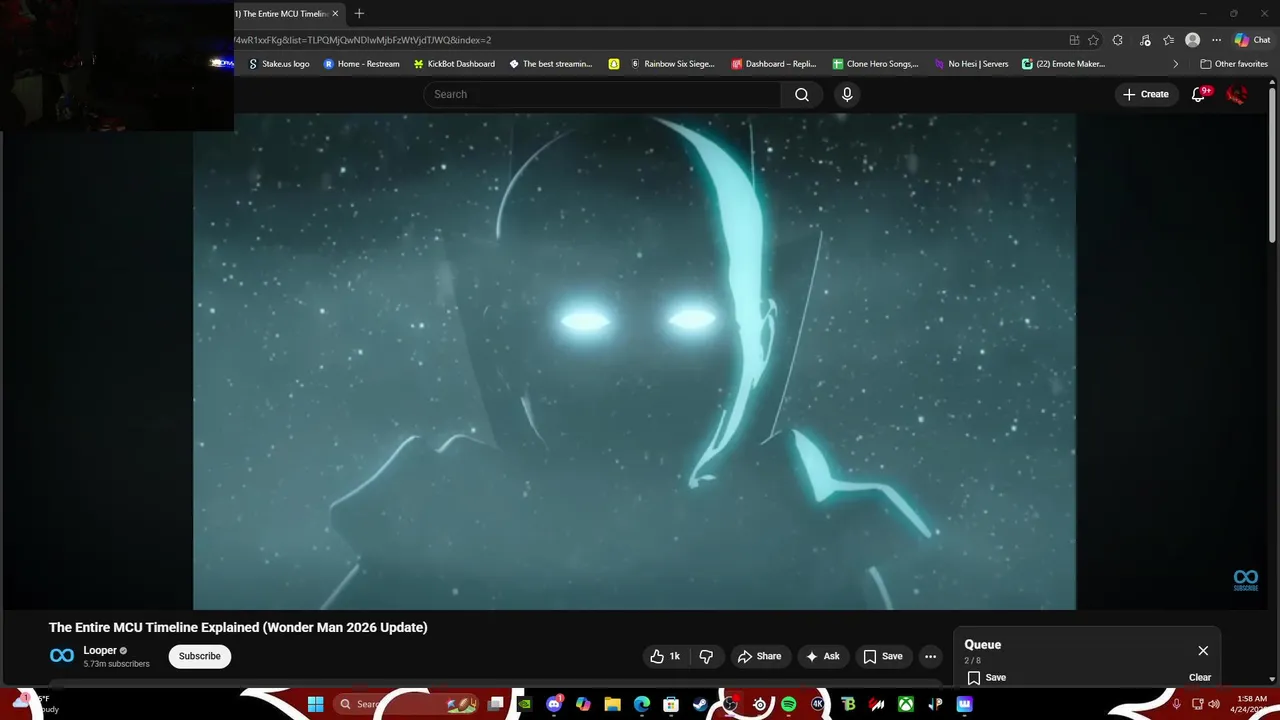Focus the YouTube search field
The height and width of the screenshot is (720, 1280).
(602, 94)
